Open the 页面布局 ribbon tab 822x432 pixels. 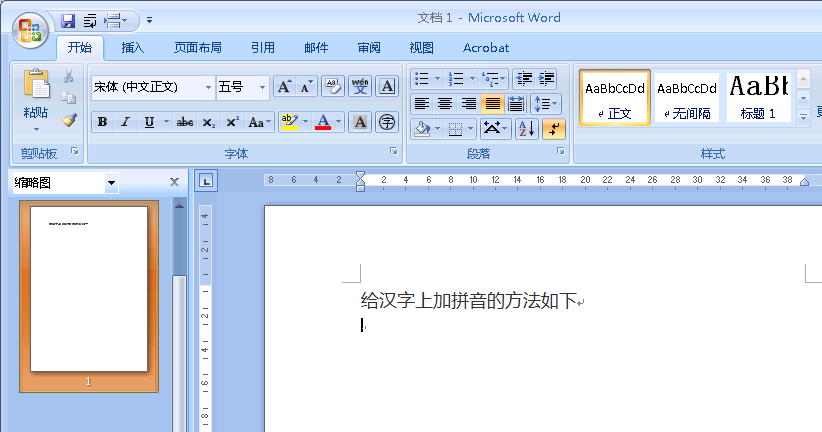198,48
